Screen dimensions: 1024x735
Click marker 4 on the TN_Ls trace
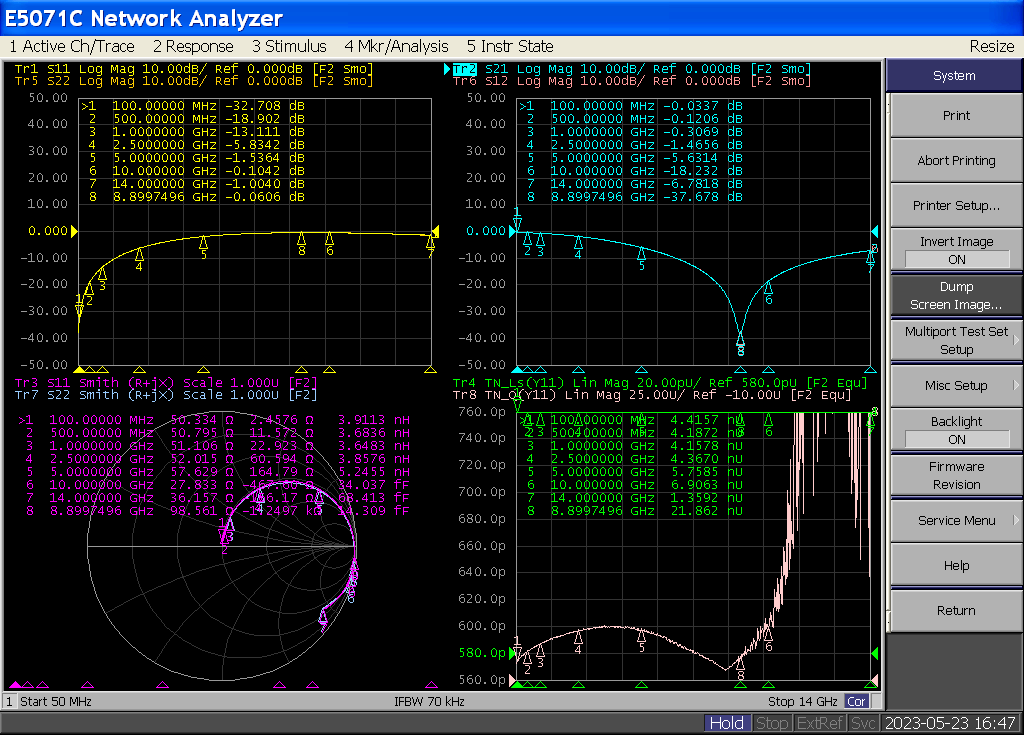coord(578,637)
